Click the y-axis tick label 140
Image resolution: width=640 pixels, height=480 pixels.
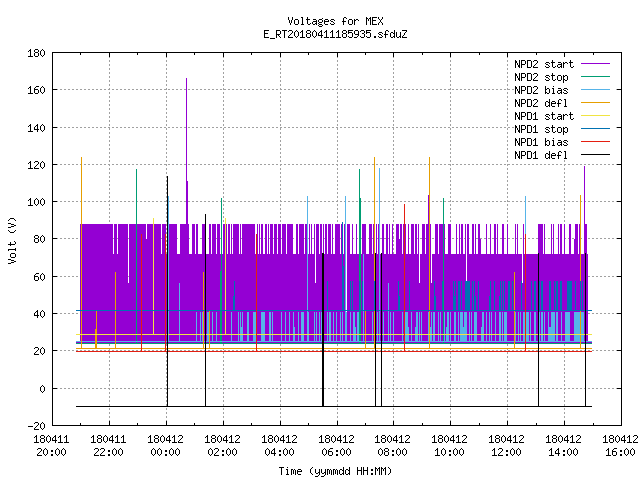36,128
